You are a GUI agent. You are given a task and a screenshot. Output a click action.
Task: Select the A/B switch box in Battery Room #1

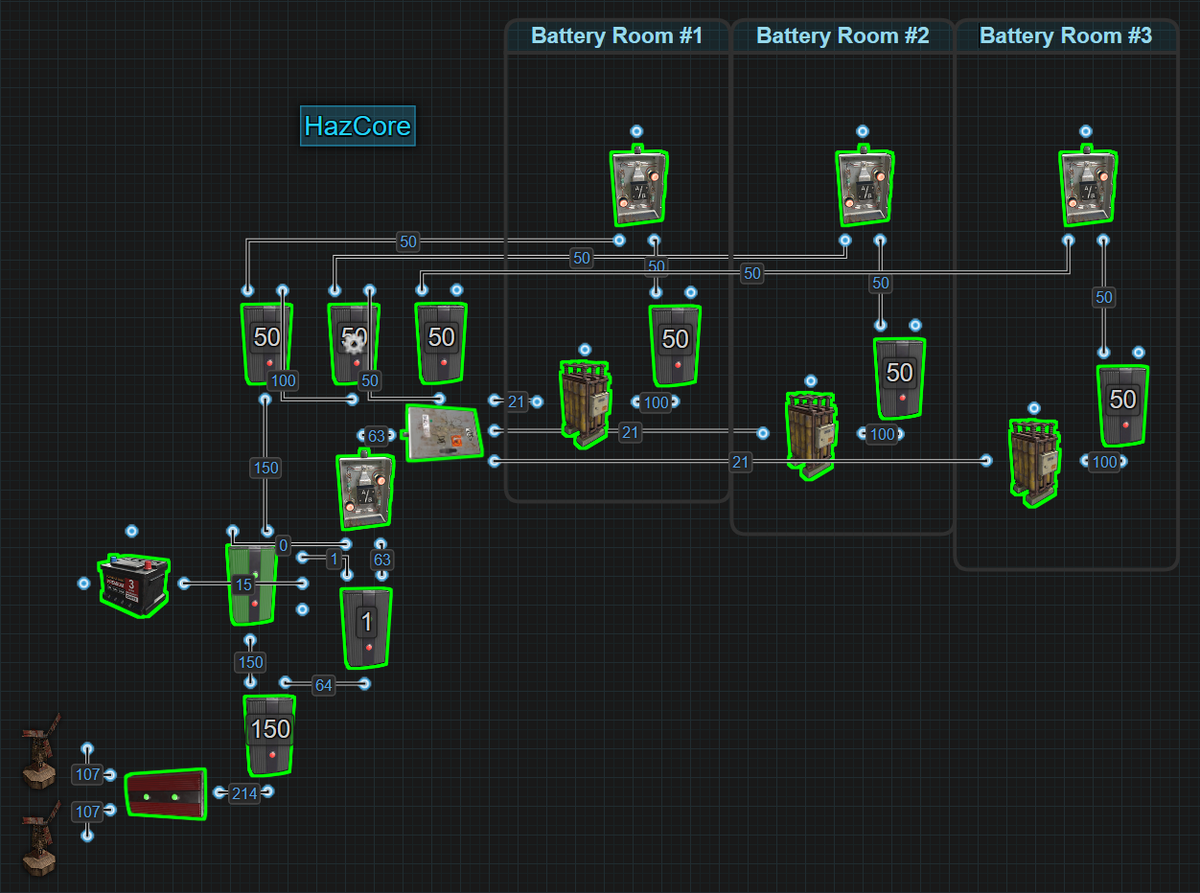(640, 187)
